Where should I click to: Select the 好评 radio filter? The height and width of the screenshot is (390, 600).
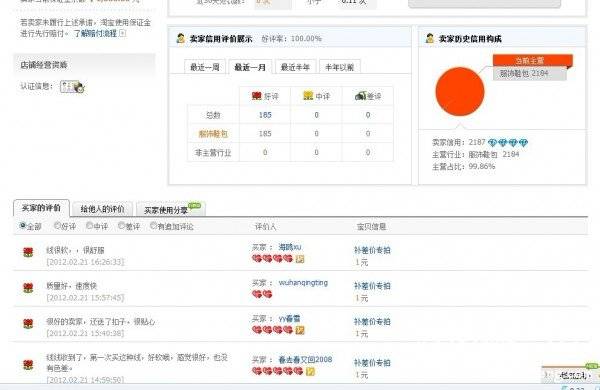point(57,226)
